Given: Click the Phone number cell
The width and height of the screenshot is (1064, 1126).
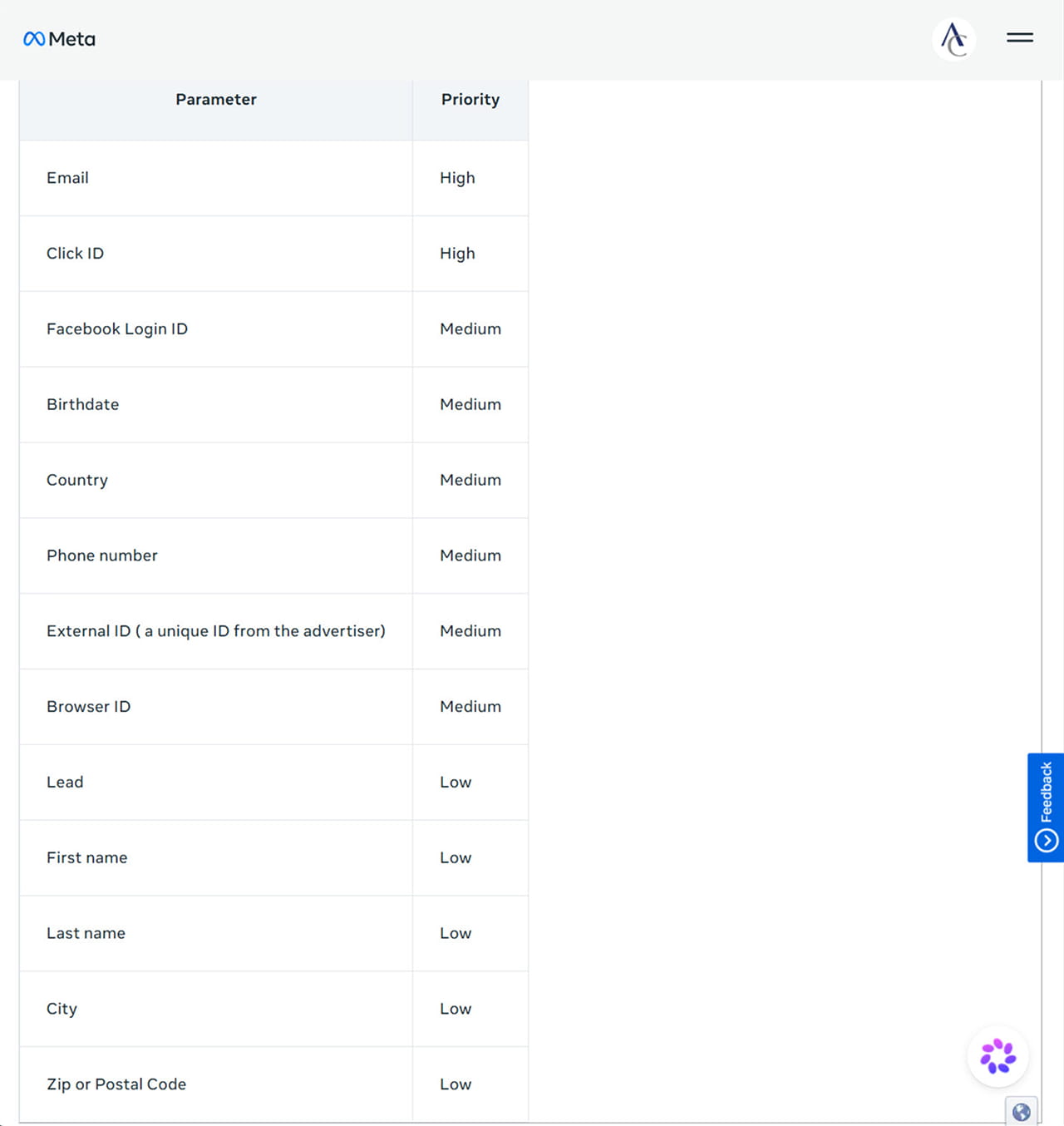Looking at the screenshot, I should click(x=216, y=556).
